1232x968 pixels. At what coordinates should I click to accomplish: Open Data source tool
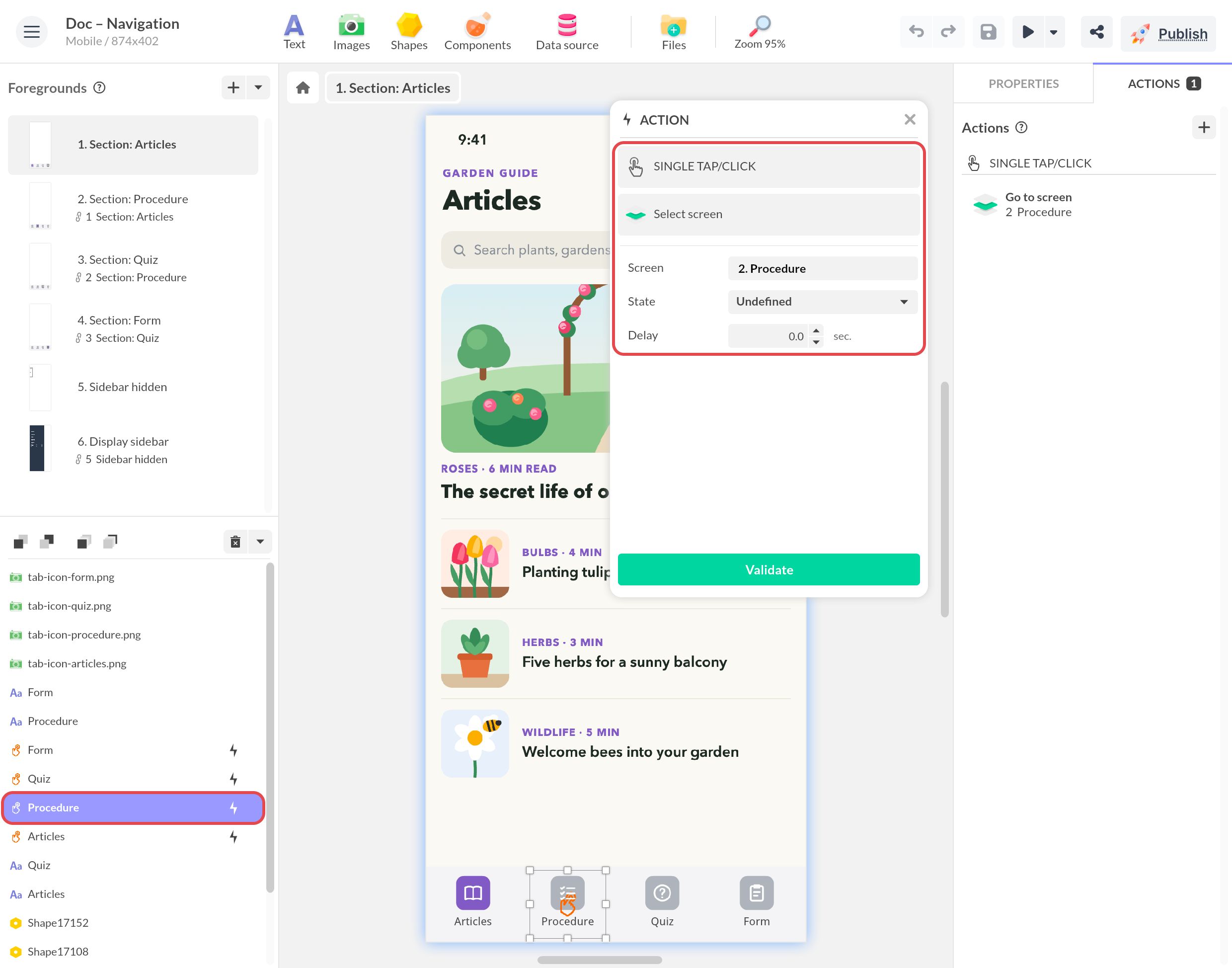[x=567, y=32]
